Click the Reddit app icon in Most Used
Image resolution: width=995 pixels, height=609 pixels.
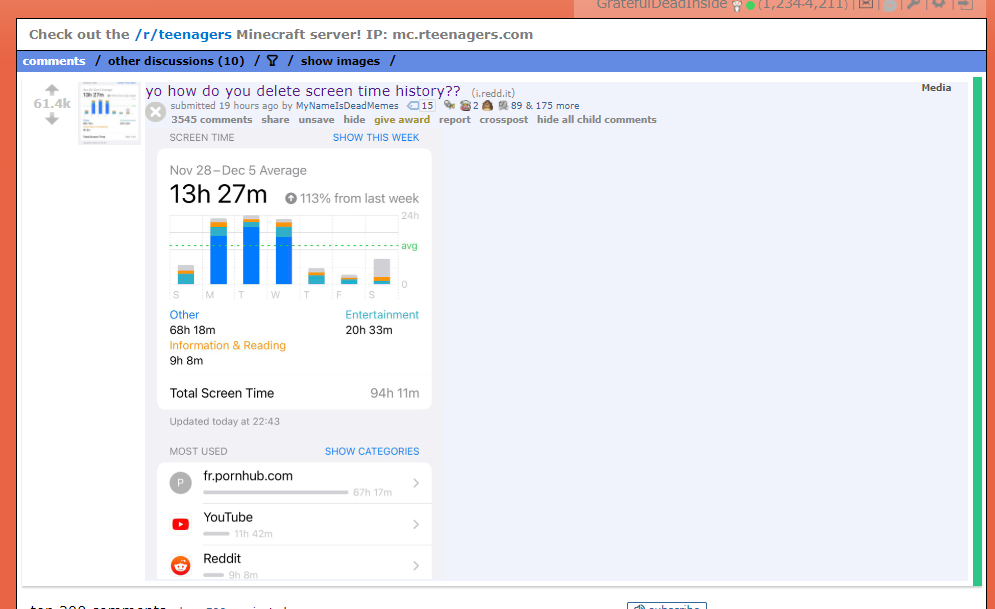tap(180, 565)
